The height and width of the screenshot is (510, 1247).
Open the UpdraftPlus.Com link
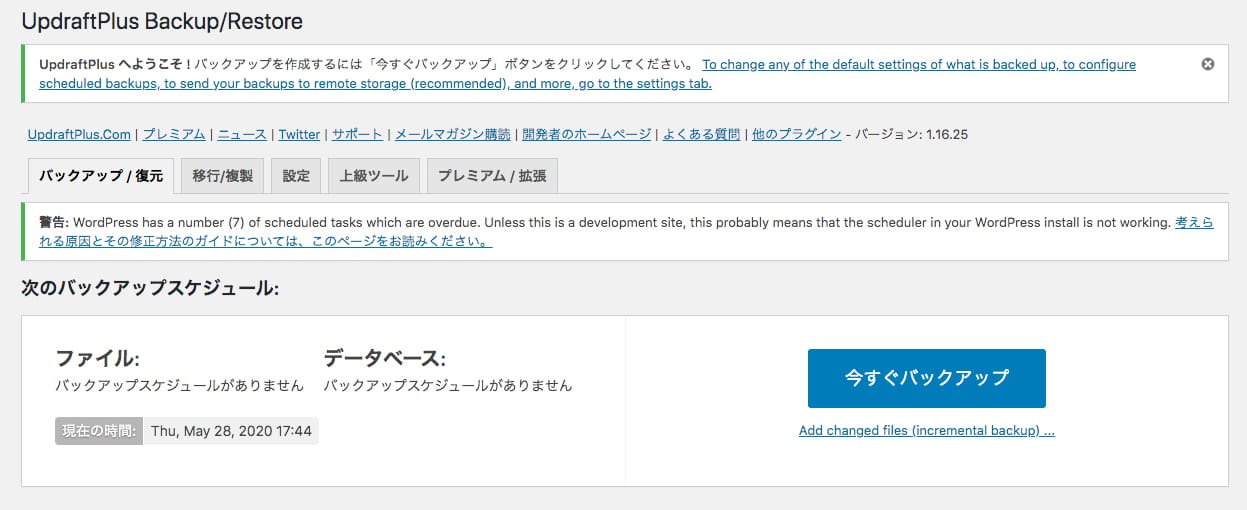pos(79,134)
